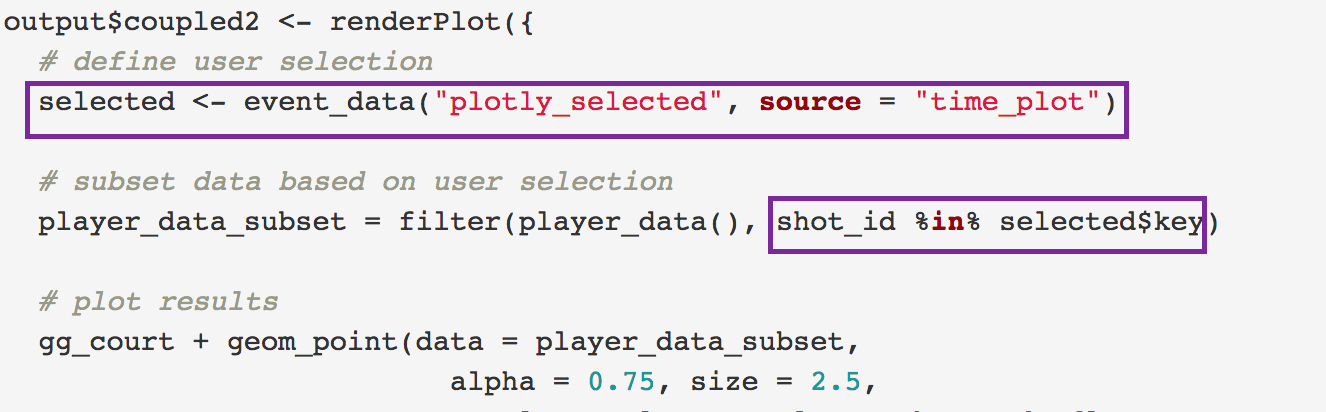Click the gg_court object name
This screenshot has height=412, width=1326.
click(106, 342)
